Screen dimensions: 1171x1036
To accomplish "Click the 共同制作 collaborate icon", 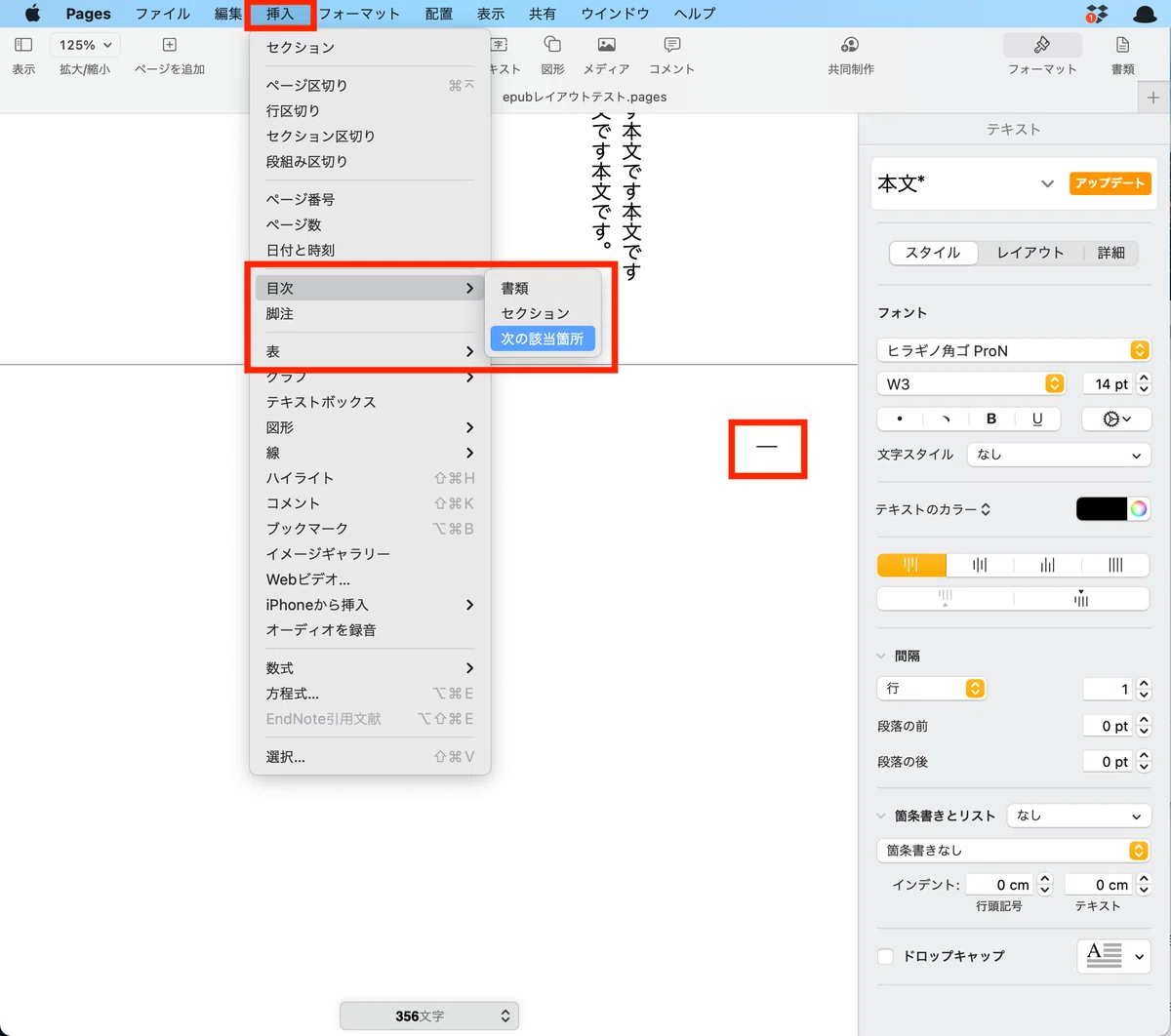I will (850, 45).
